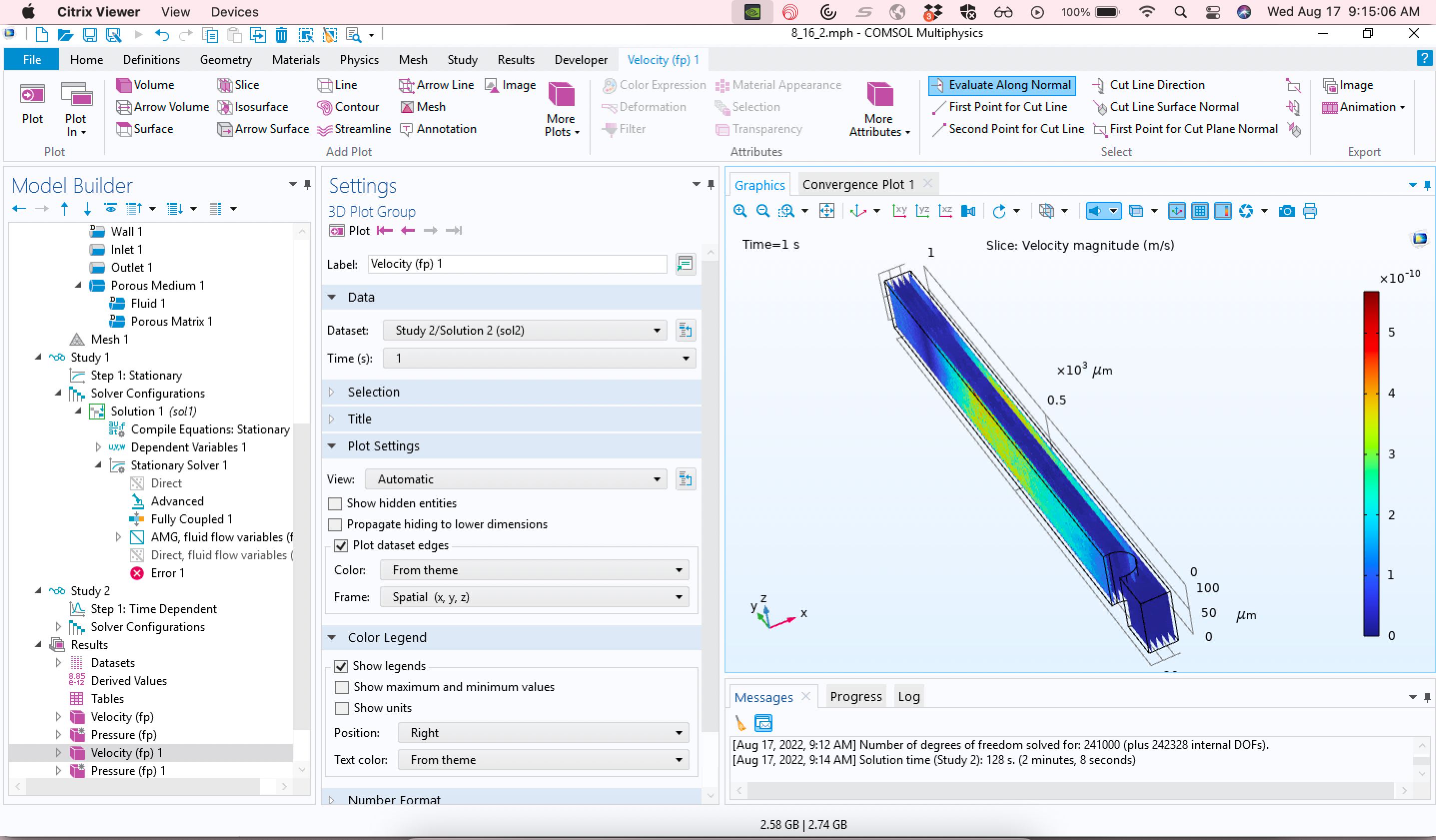Open the Dataset dropdown

pos(524,331)
